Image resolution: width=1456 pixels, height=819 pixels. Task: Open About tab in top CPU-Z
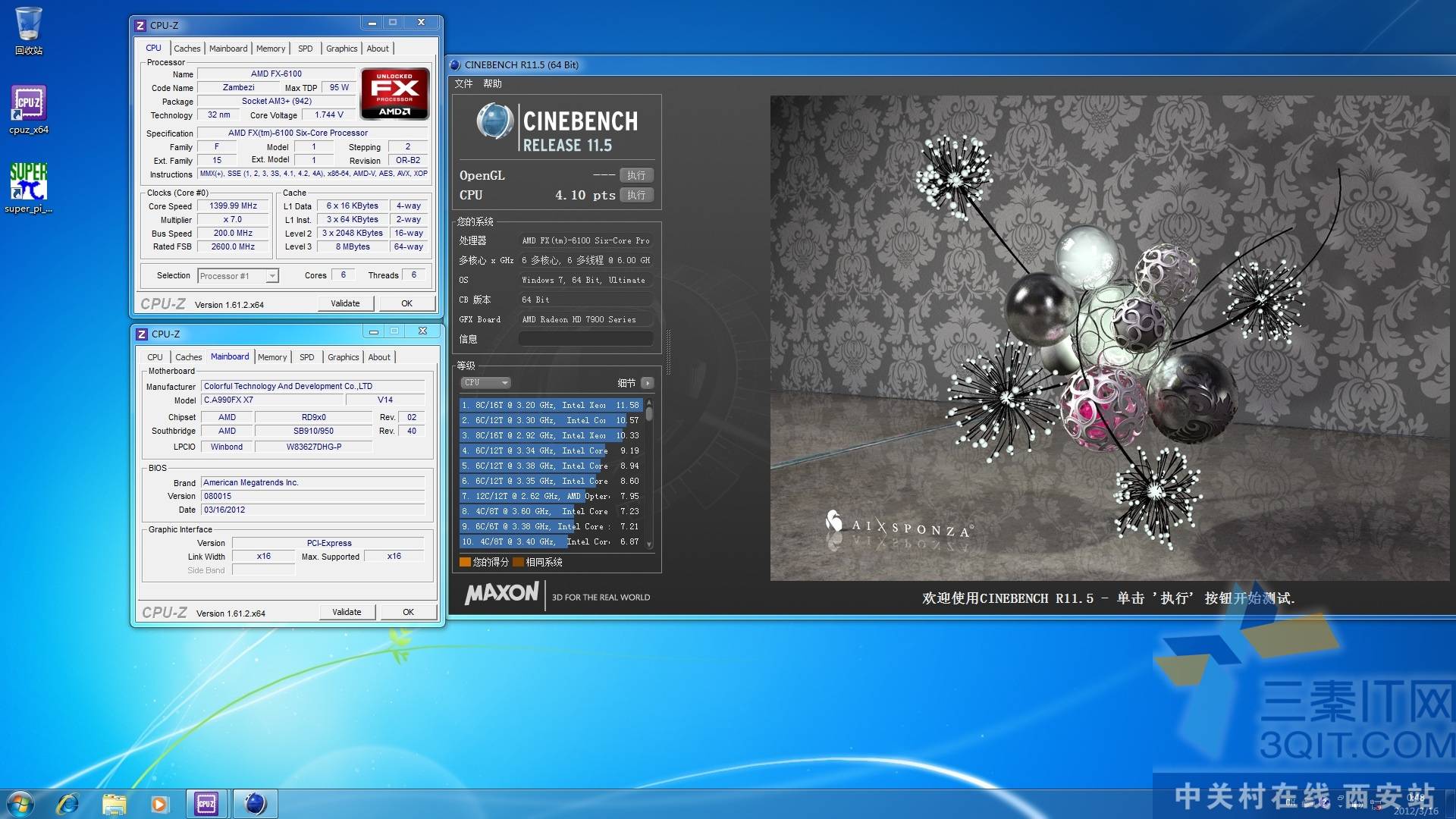(x=378, y=49)
